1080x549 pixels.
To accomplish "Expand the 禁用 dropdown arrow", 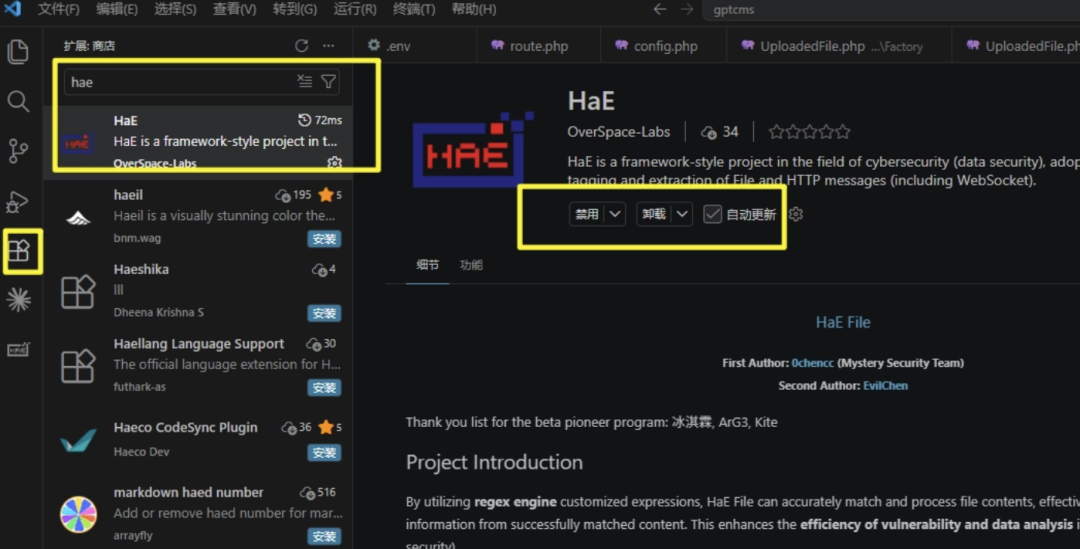I will coord(614,214).
